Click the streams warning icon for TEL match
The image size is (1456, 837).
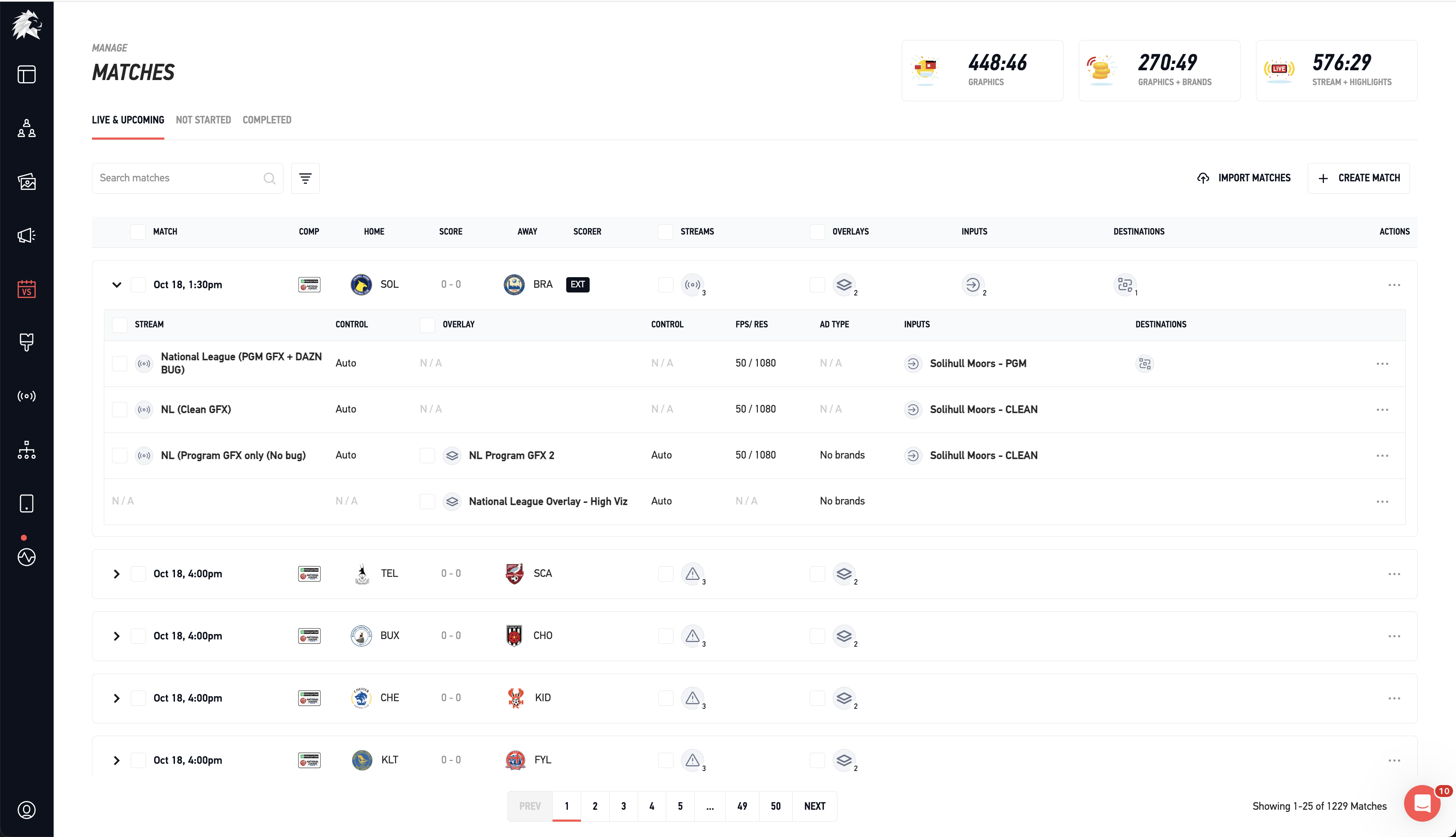692,574
